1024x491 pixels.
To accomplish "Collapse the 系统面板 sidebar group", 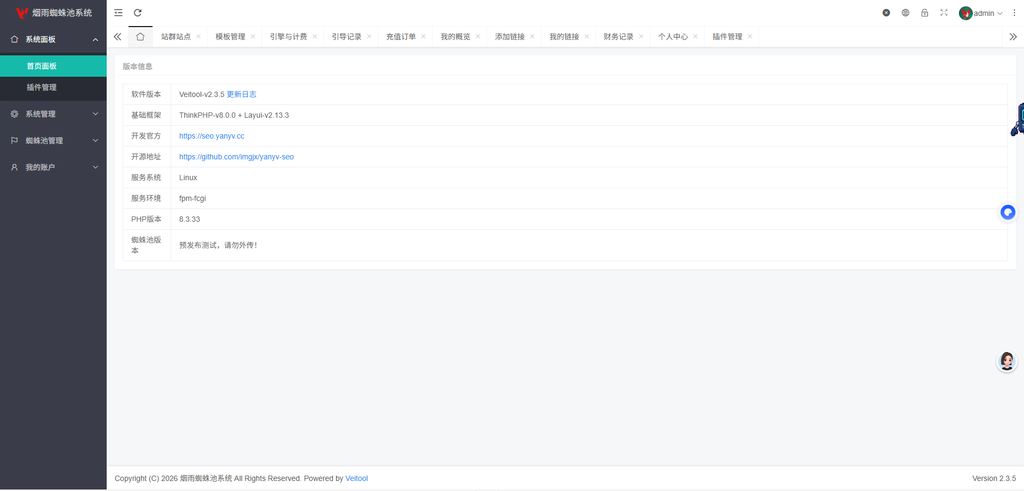I will coord(53,40).
